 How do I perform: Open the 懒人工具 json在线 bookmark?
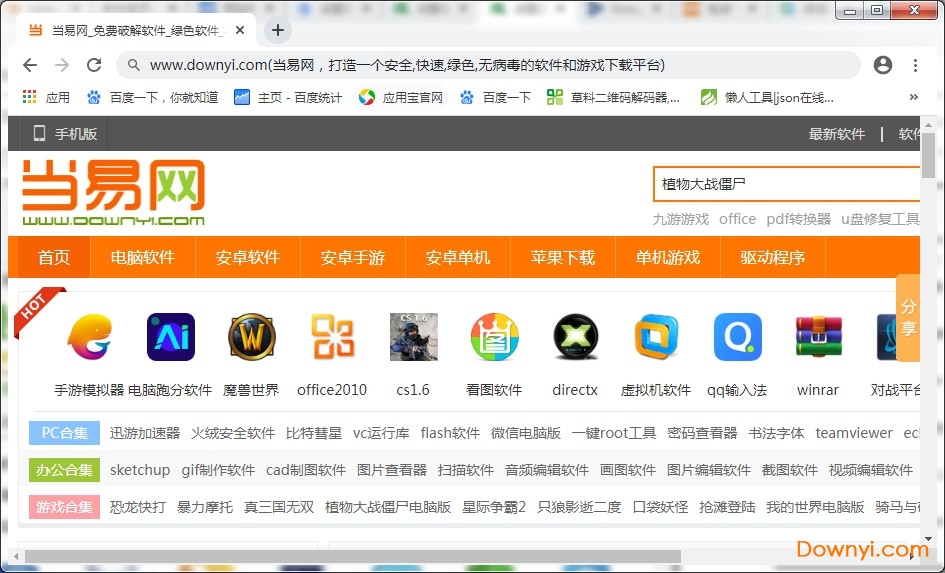(x=768, y=98)
